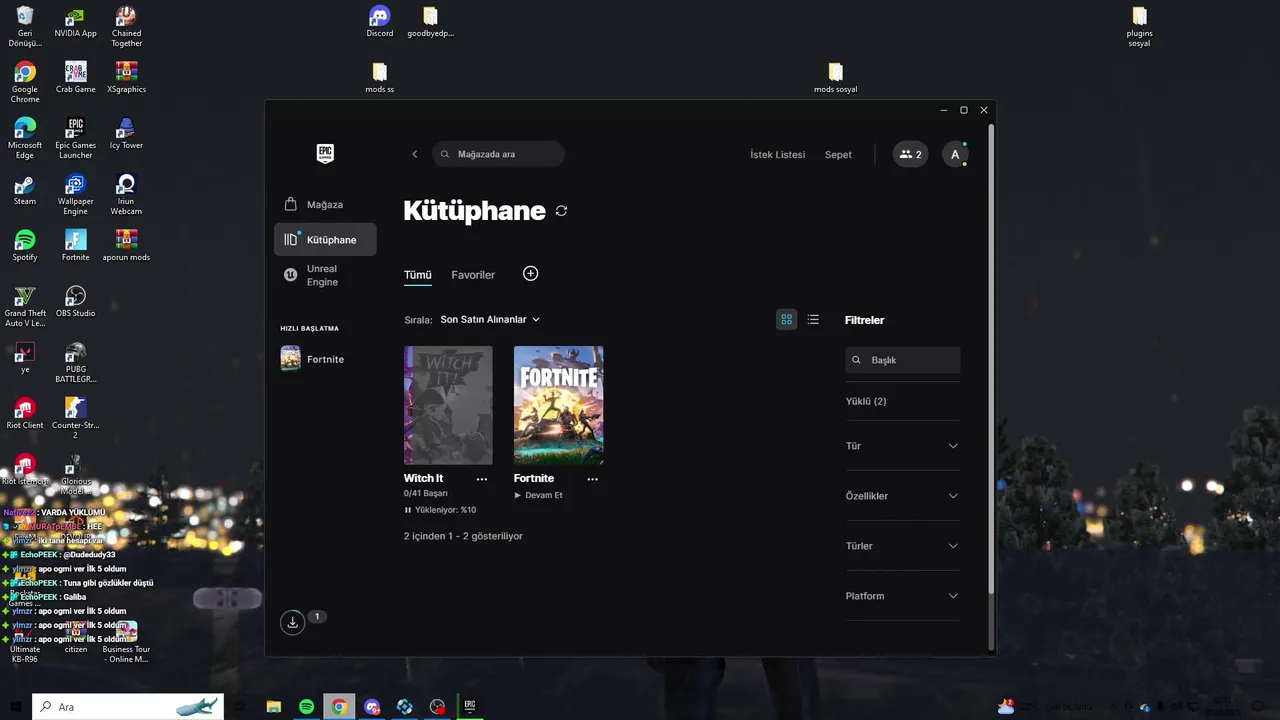Viewport: 1280px width, 720px height.
Task: Switch to the Favoriler tab
Action: pyautogui.click(x=473, y=275)
